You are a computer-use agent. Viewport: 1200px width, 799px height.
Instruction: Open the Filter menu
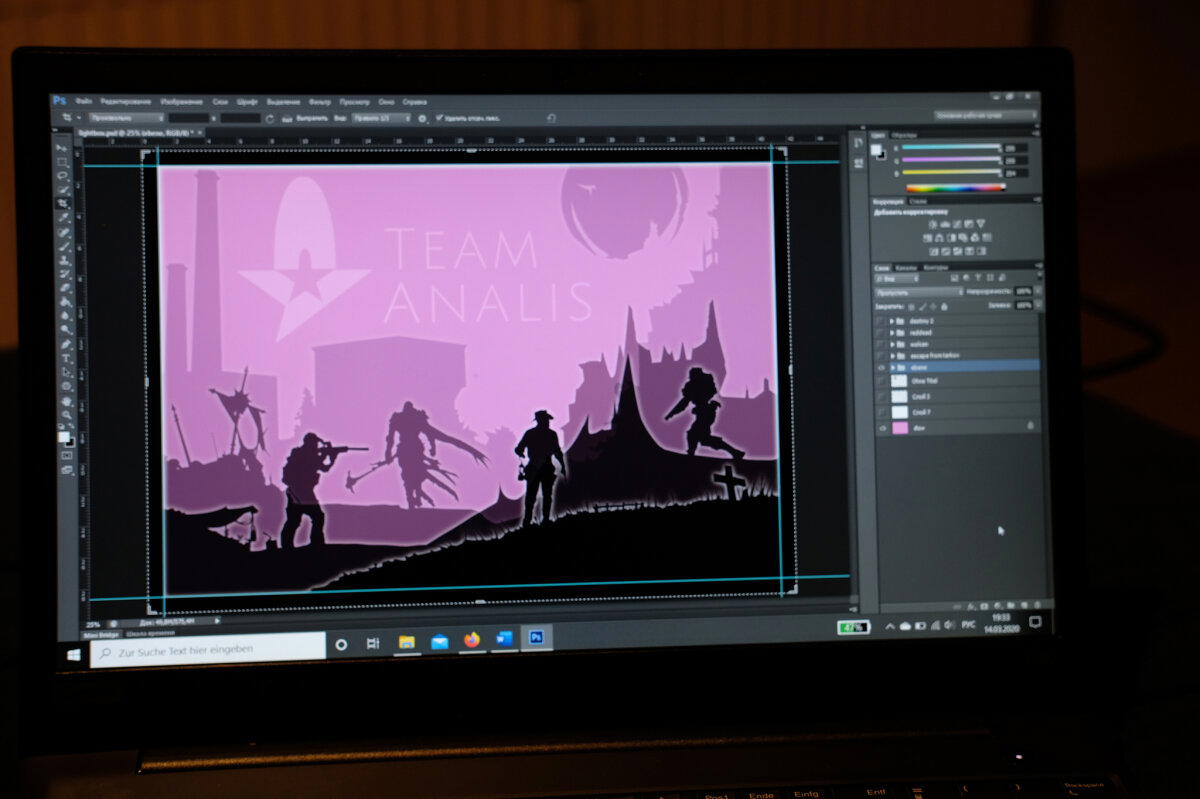tap(320, 102)
